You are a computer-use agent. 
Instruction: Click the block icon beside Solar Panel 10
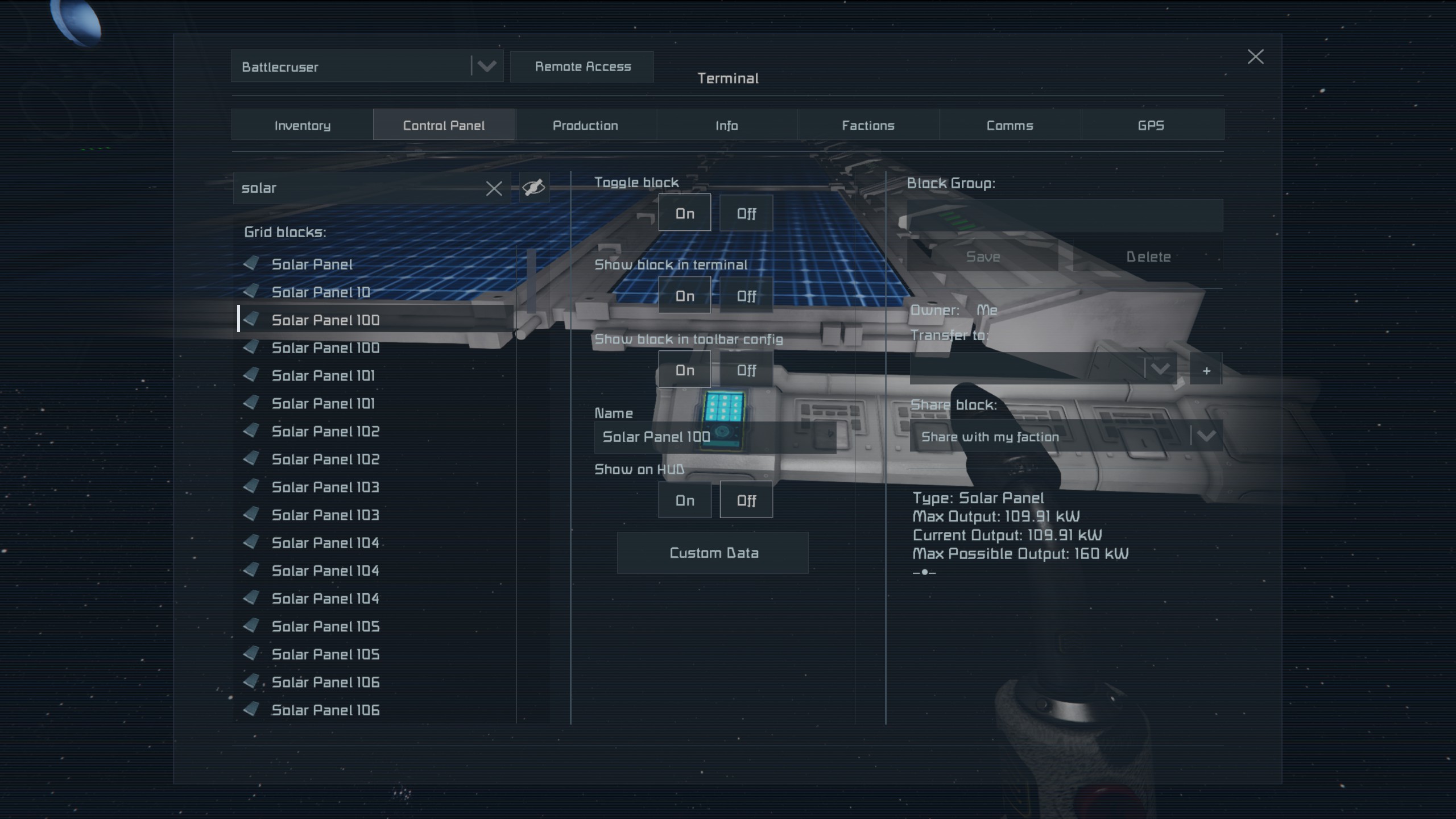click(x=251, y=291)
